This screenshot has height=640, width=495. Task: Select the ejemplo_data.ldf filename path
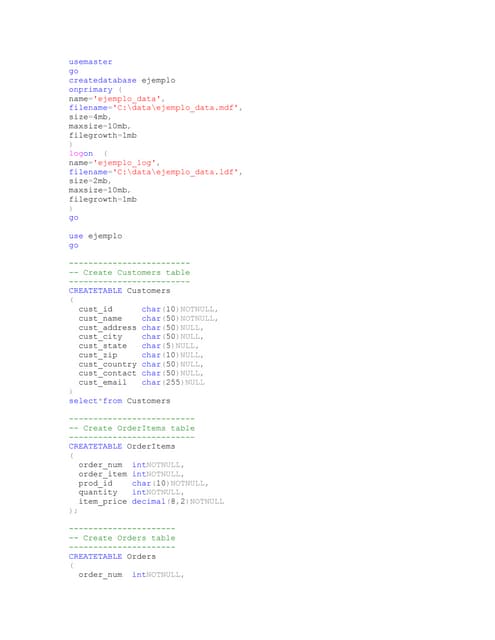tap(175, 172)
